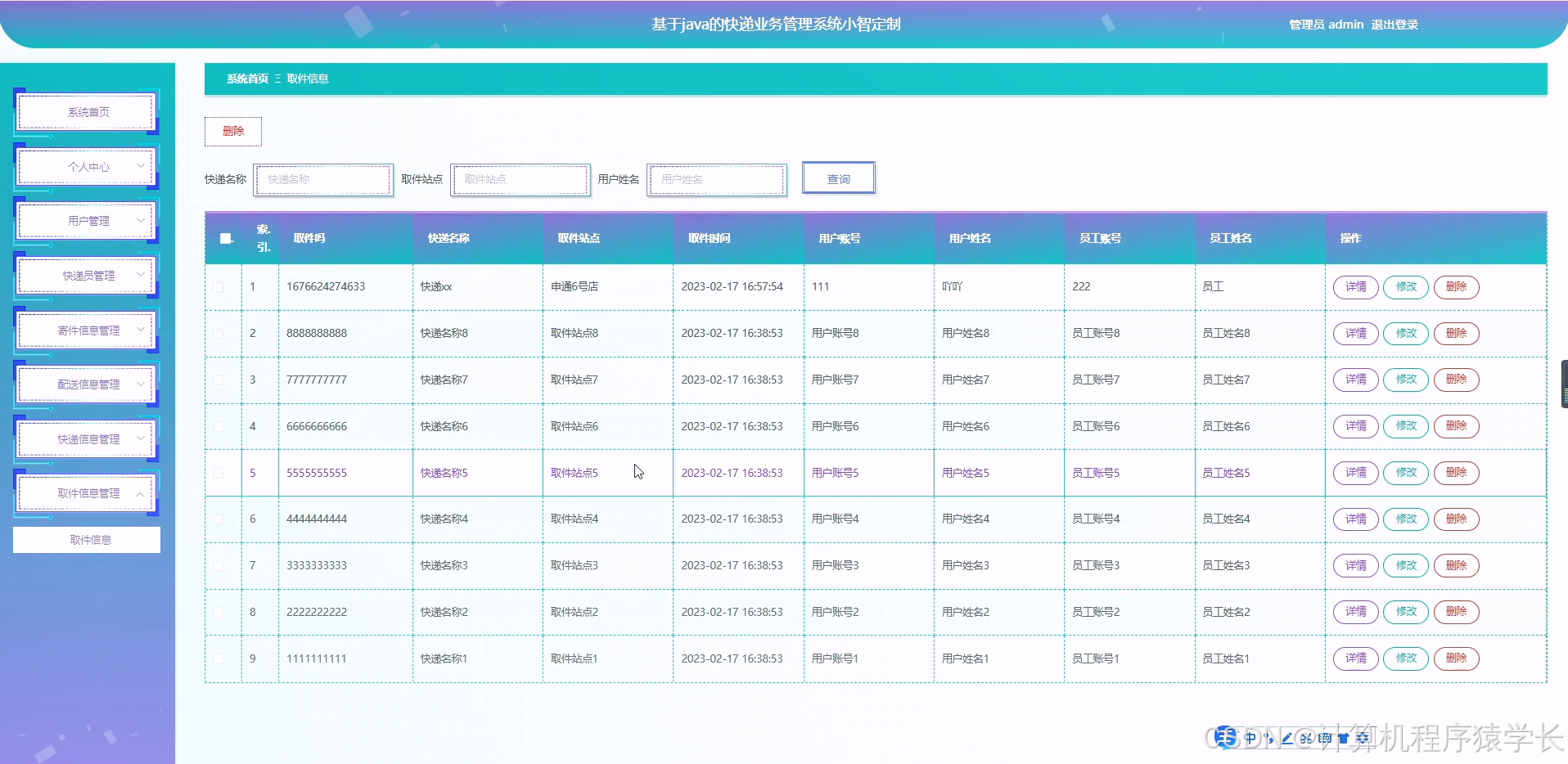The image size is (1568, 764).
Task: Select 取件信息 submenu item in sidebar
Action: (x=87, y=540)
